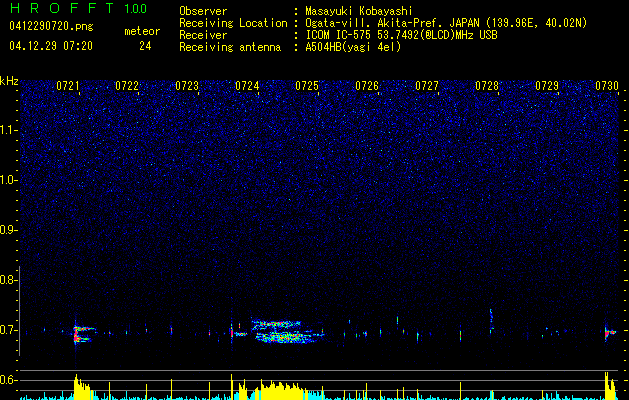This screenshot has width=629, height=400.
Task: Click the meteor echo at 0721
Action: (83, 334)
